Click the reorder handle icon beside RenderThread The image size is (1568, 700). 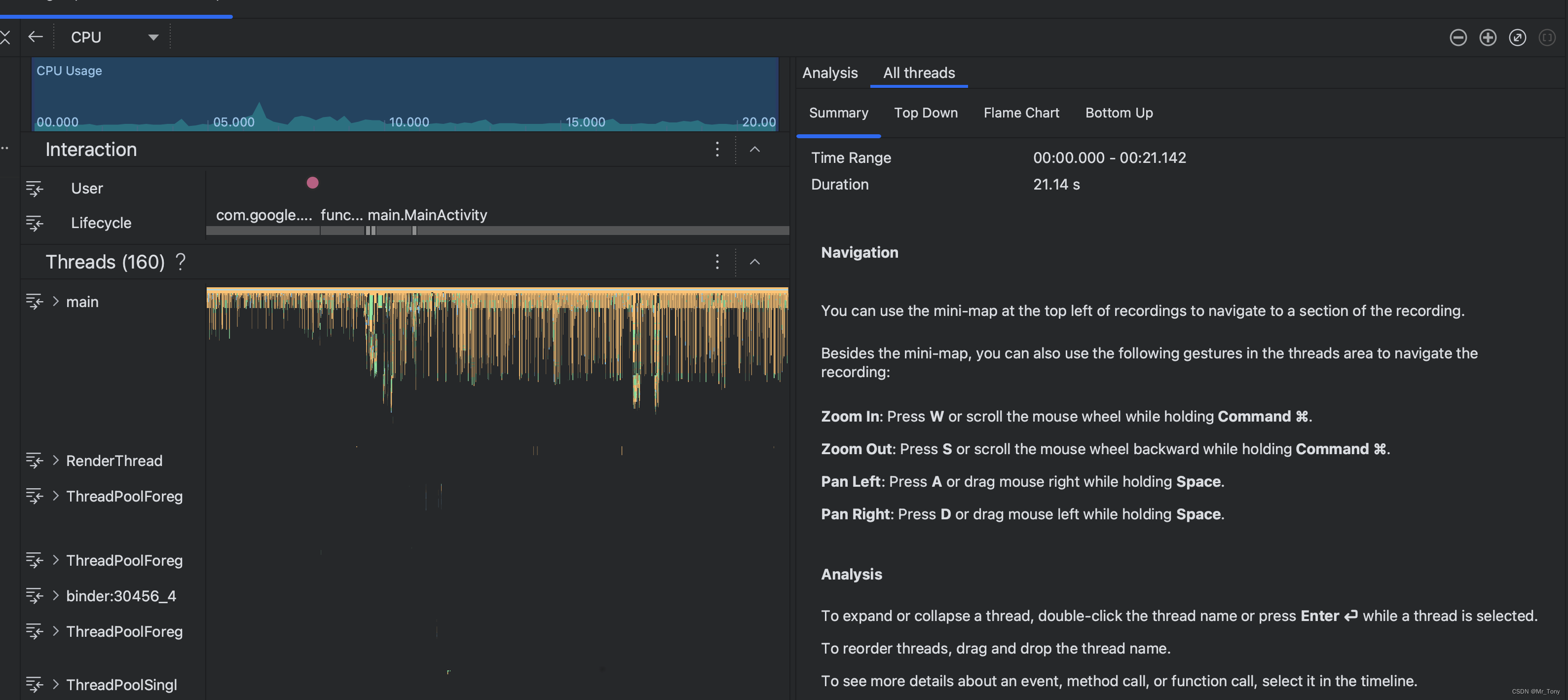click(34, 461)
